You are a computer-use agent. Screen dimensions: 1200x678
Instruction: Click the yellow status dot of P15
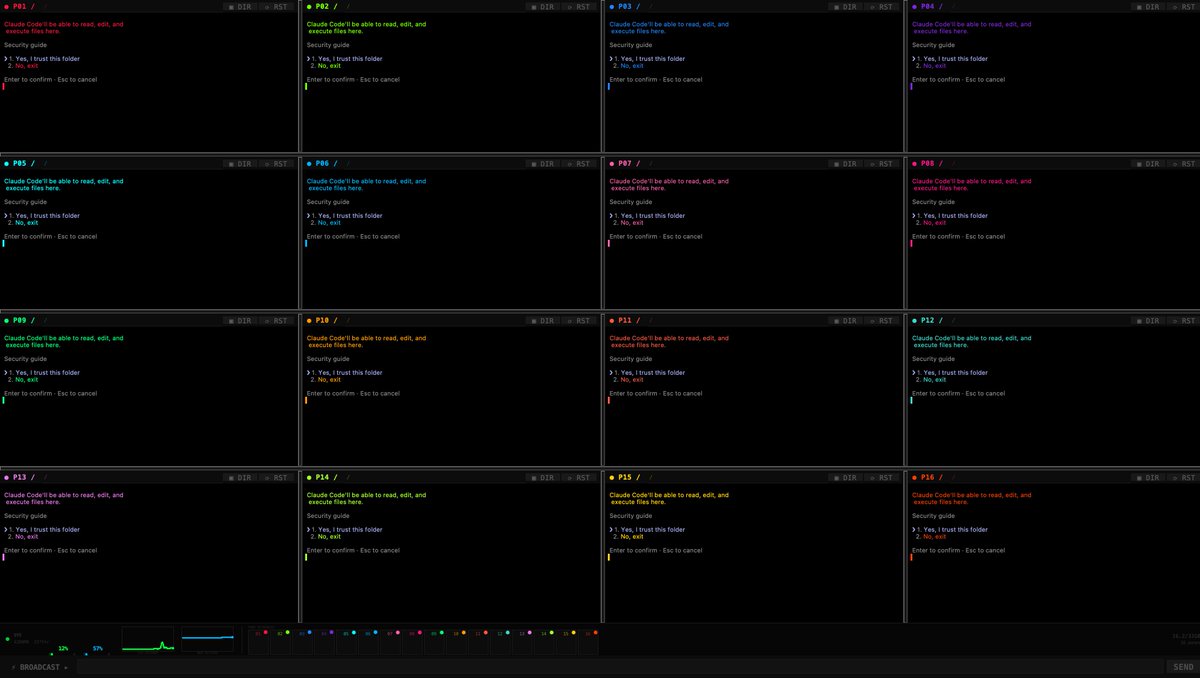[x=612, y=478]
